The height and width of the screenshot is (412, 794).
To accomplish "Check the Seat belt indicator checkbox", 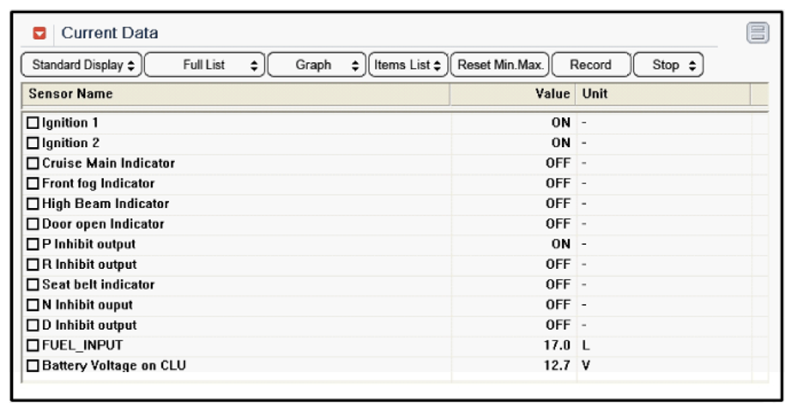I will [33, 285].
